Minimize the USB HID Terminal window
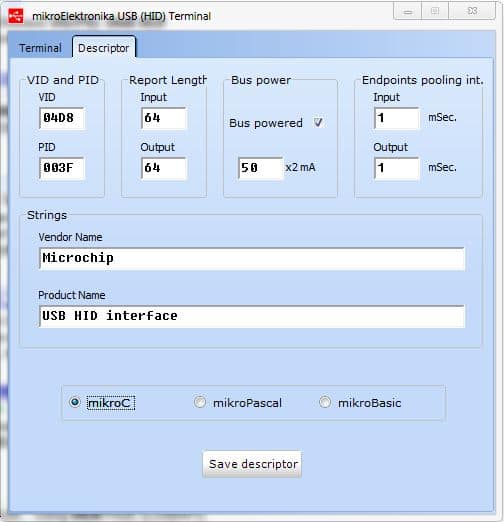Viewport: 504px width, 522px height. pyautogui.click(x=407, y=11)
